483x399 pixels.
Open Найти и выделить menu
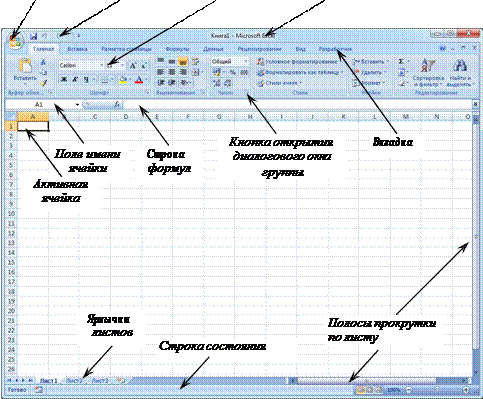460,72
